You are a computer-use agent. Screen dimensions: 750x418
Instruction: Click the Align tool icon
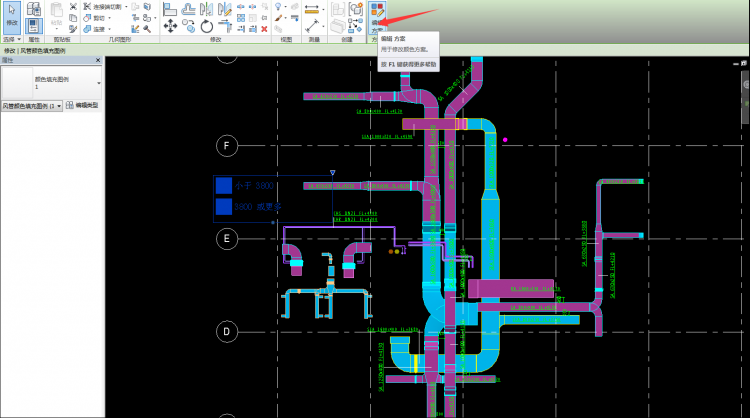pyautogui.click(x=170, y=8)
